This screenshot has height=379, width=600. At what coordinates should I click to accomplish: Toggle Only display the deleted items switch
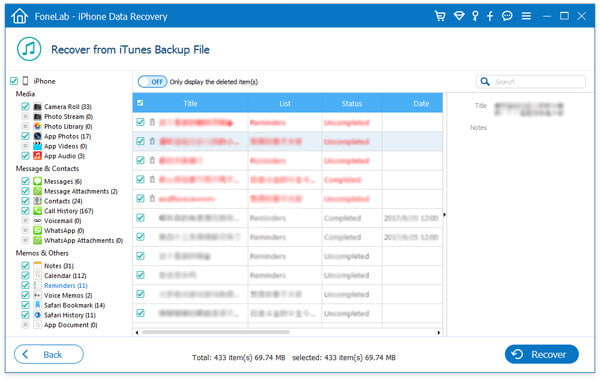[152, 82]
